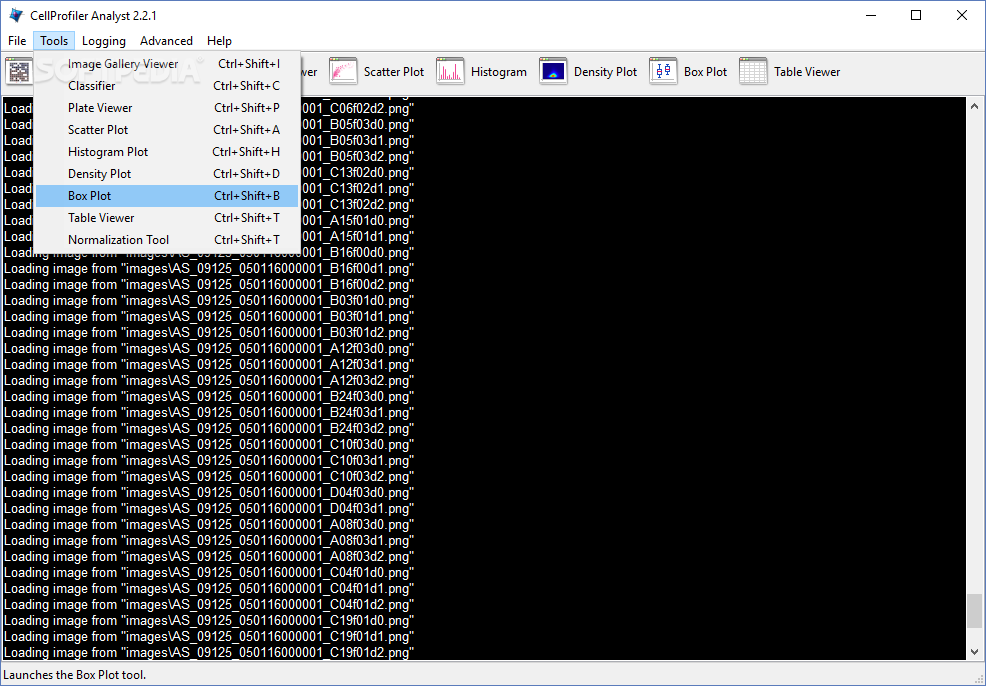The image size is (986, 686).
Task: Click the log line ending B03f01d0.png
Action: [x=209, y=301]
